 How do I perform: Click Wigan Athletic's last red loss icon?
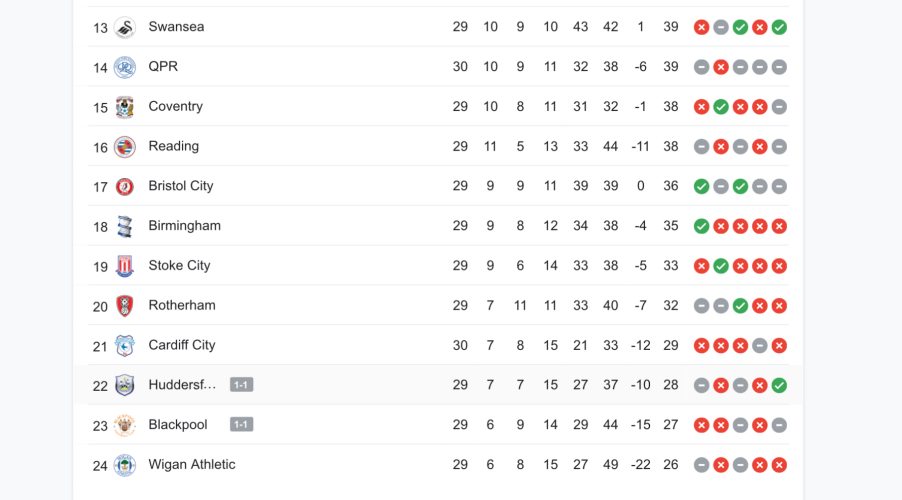(779, 465)
